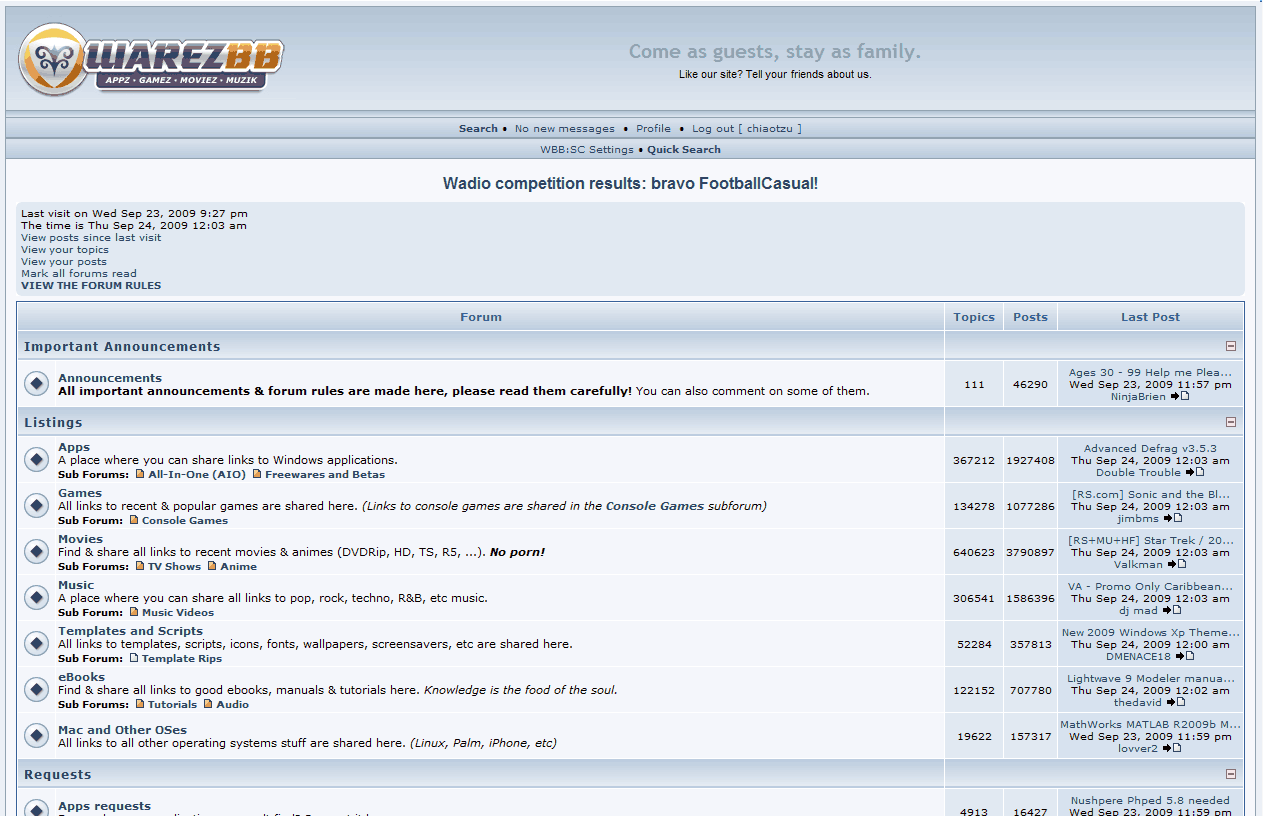The width and height of the screenshot is (1263, 816).
Task: Open Apps requests forum title
Action: pos(104,806)
